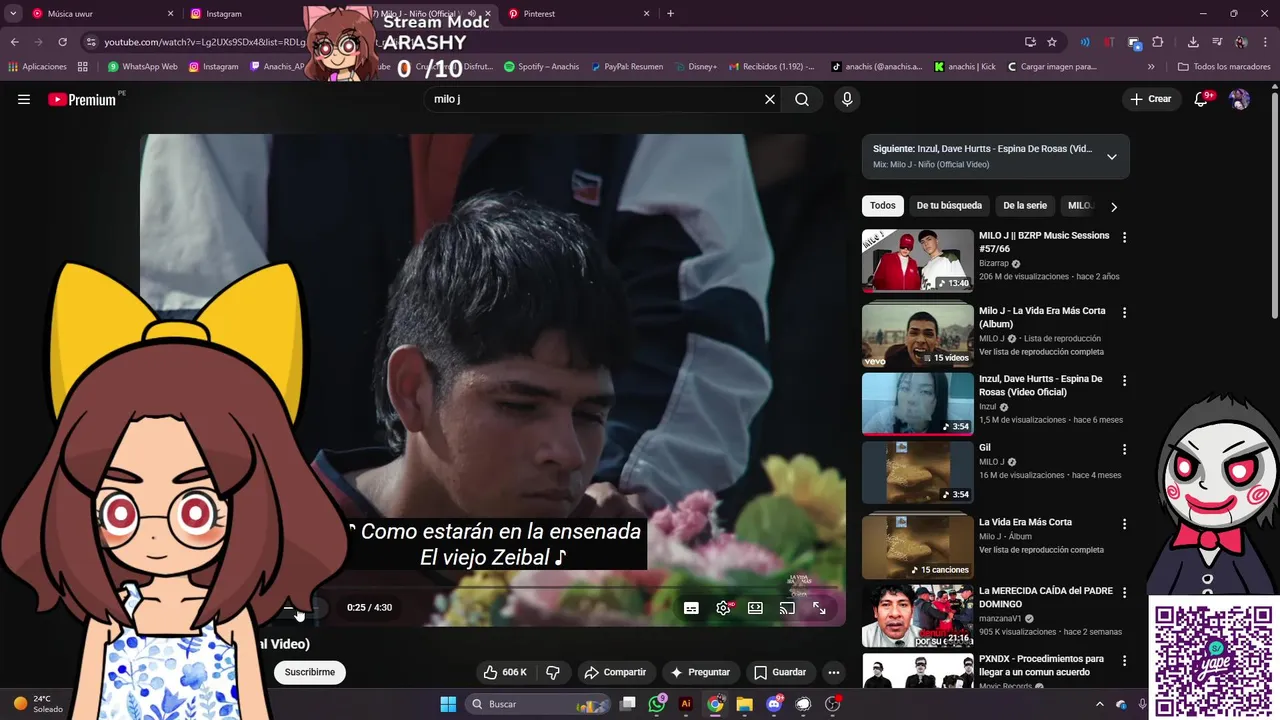This screenshot has height=720, width=1280.
Task: Click the magnifier search button
Action: pos(802,99)
